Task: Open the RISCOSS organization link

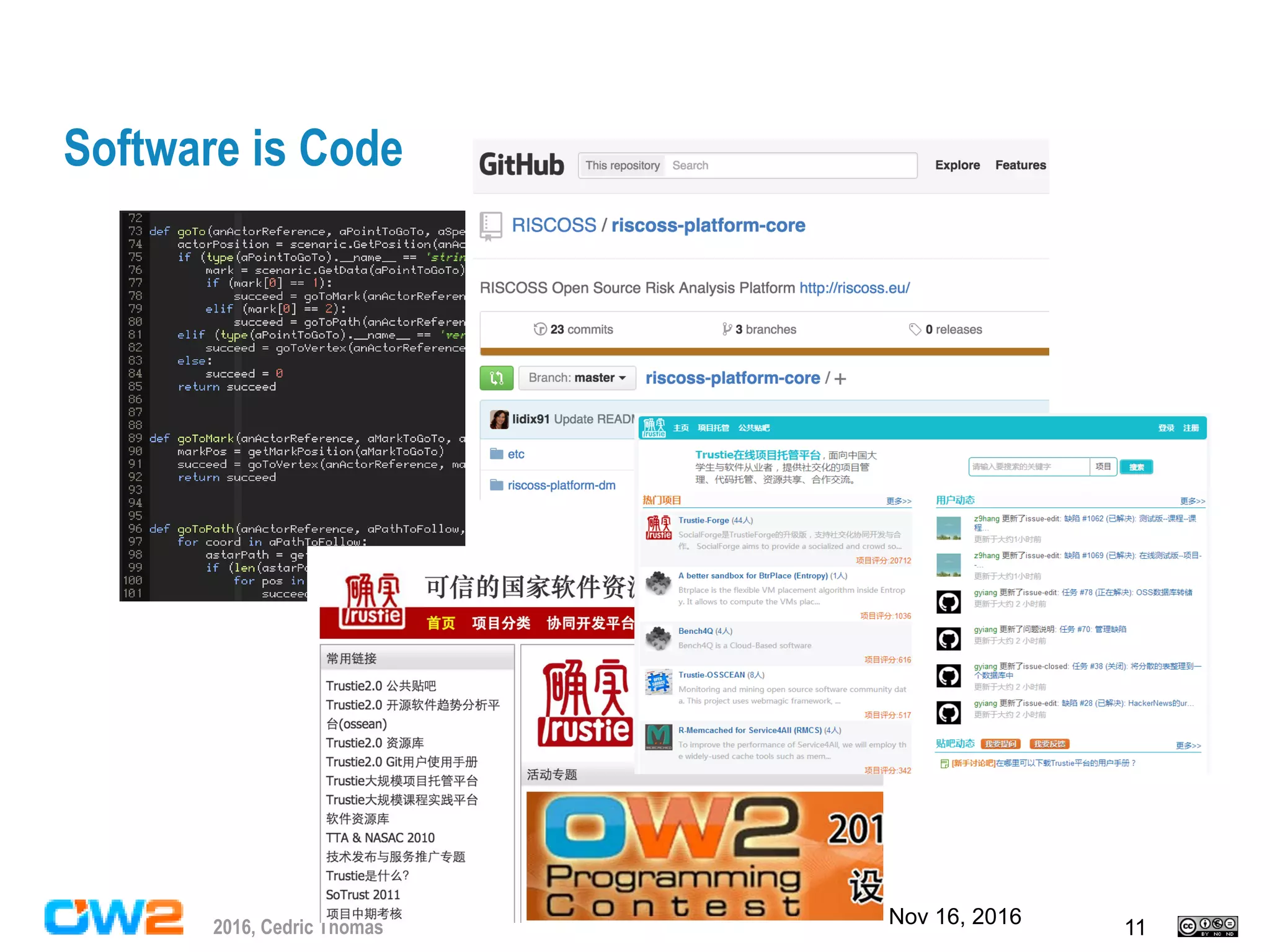Action: 554,225
